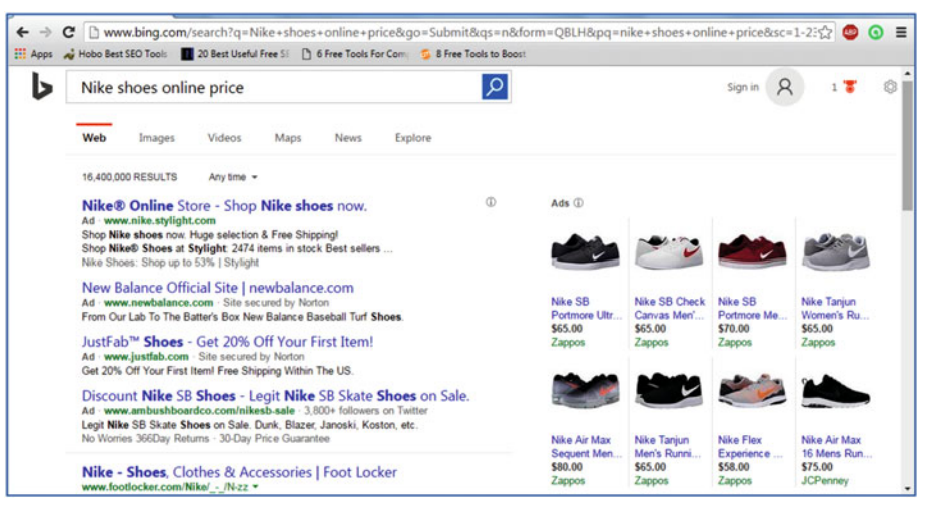Click the page icon in address bar
The height and width of the screenshot is (518, 946).
pos(93,33)
